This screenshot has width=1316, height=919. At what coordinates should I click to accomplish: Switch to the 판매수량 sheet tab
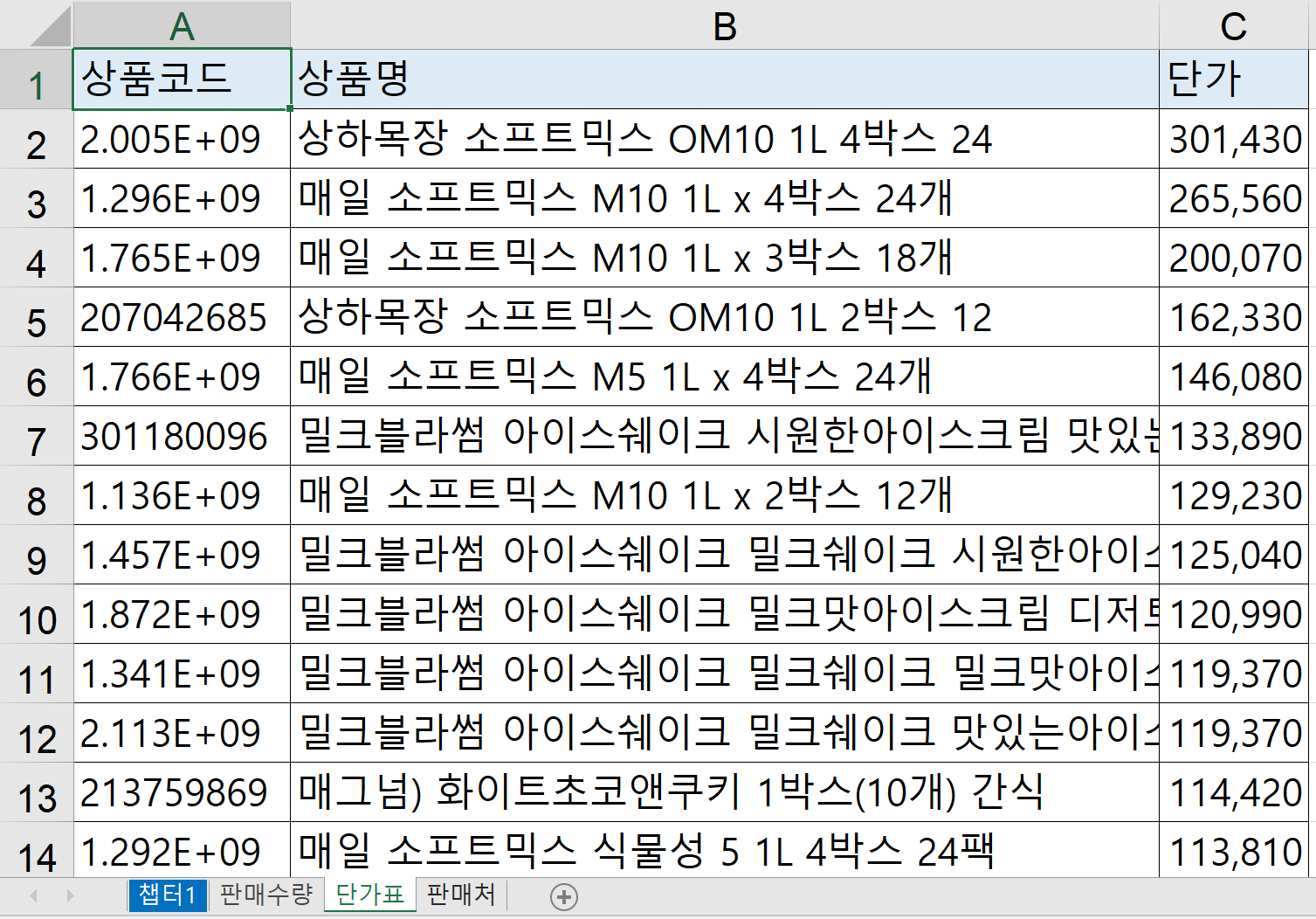click(265, 895)
